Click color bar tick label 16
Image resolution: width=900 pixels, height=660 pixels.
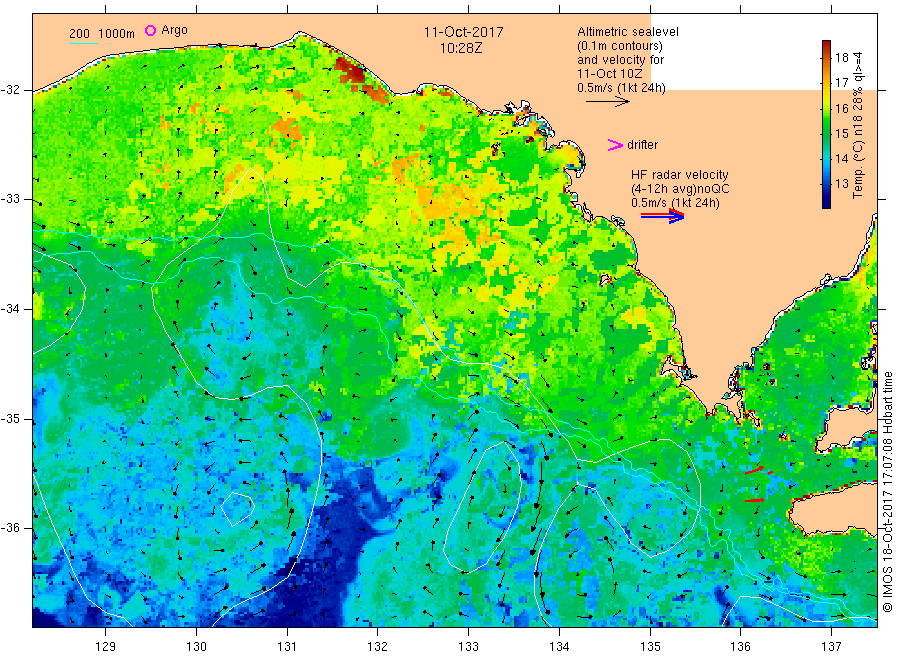click(x=841, y=108)
